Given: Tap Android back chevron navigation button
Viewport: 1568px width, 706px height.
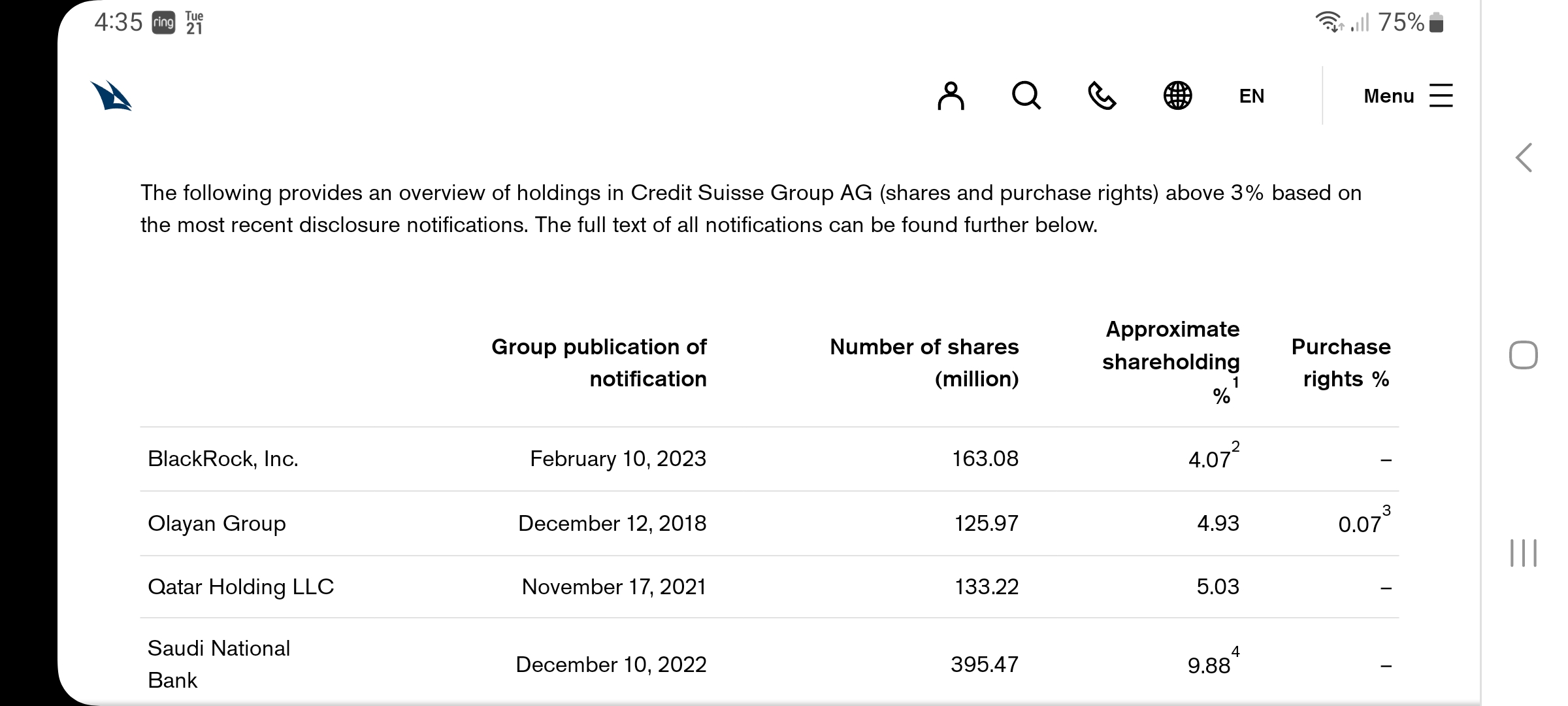Looking at the screenshot, I should pos(1524,158).
